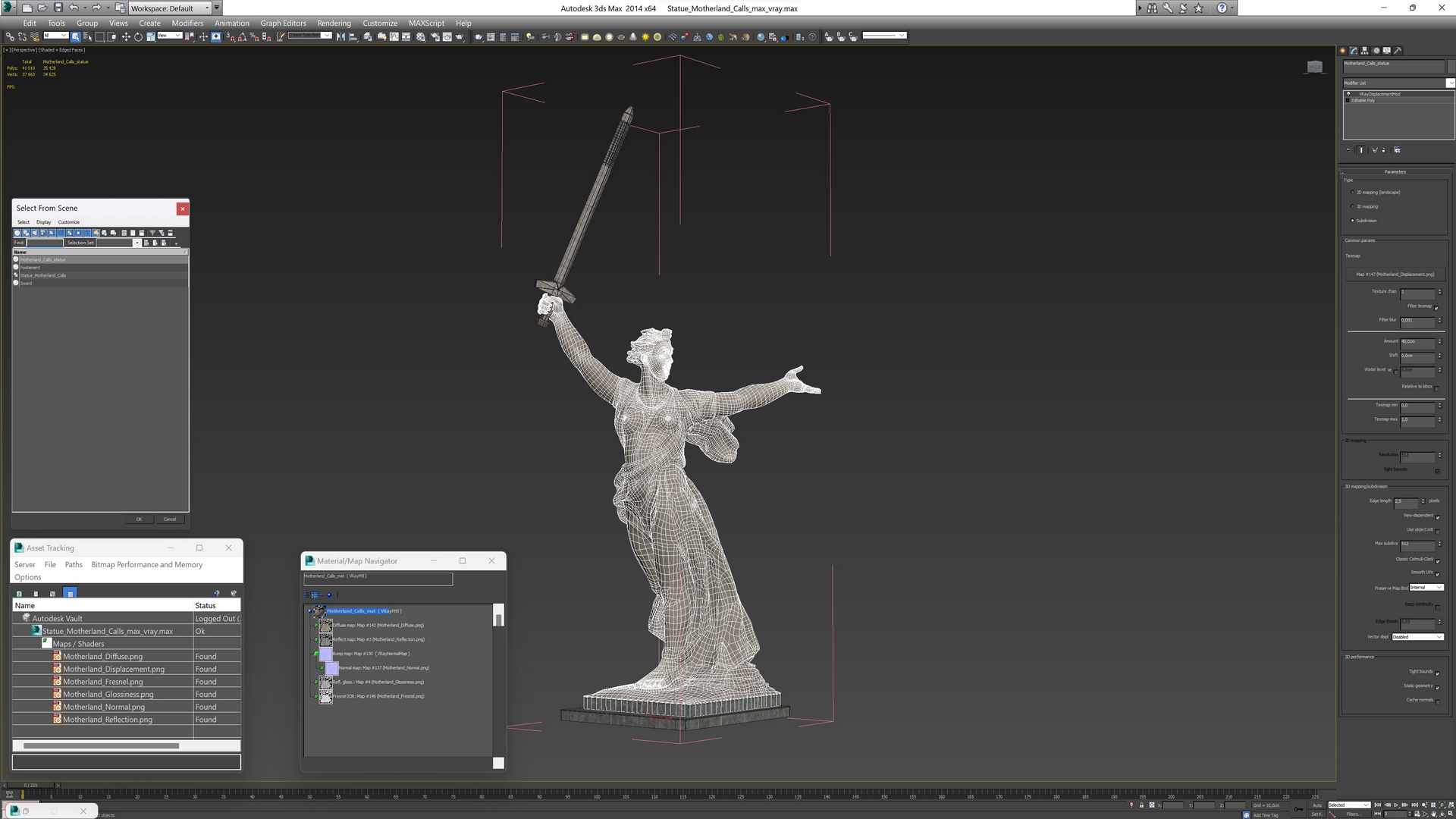Viewport: 1456px width, 819px height.
Task: Click the Map #147 Motherland_Displacement.png texmap button
Action: 1395,275
